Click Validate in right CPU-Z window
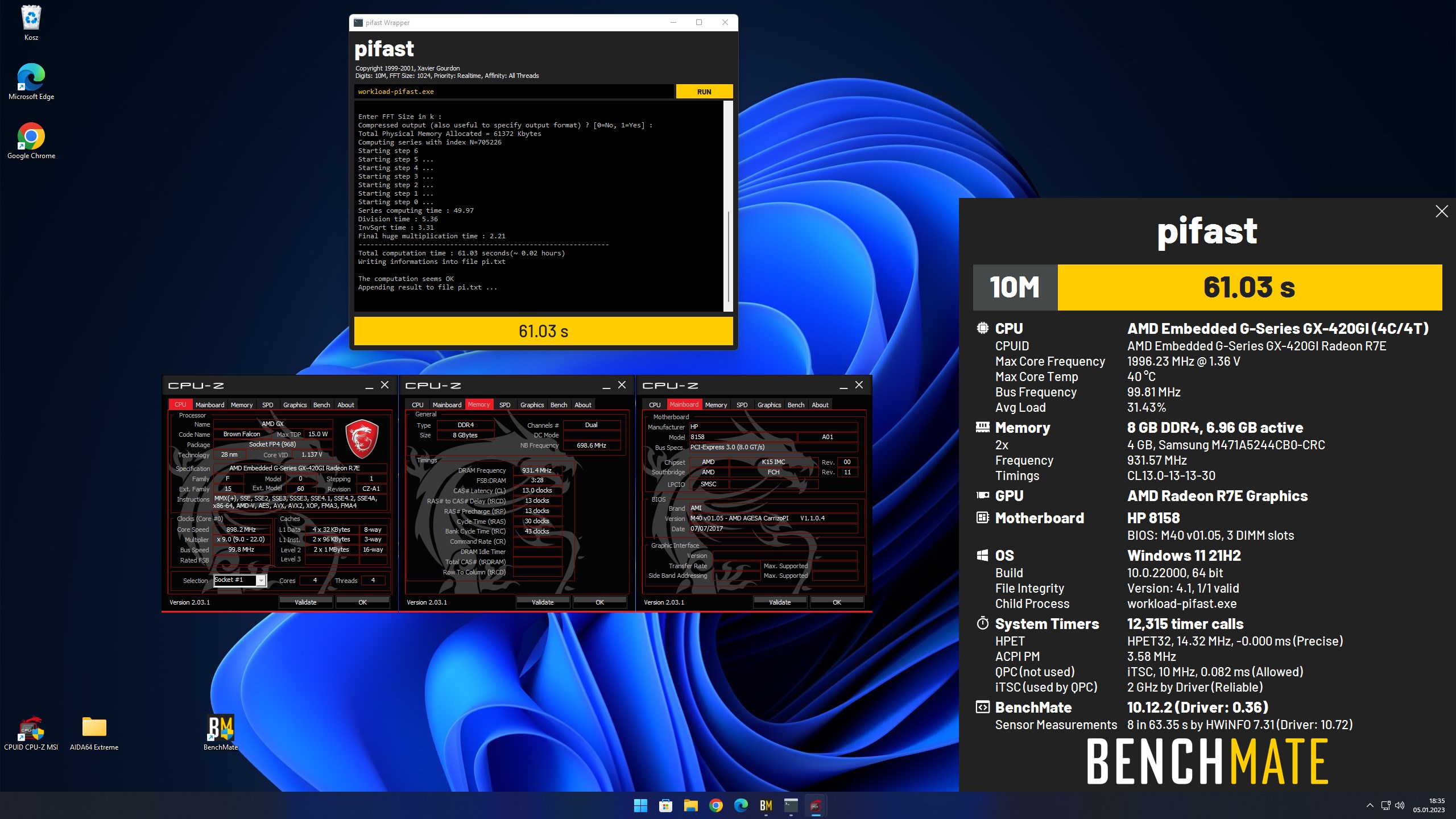 tap(780, 602)
